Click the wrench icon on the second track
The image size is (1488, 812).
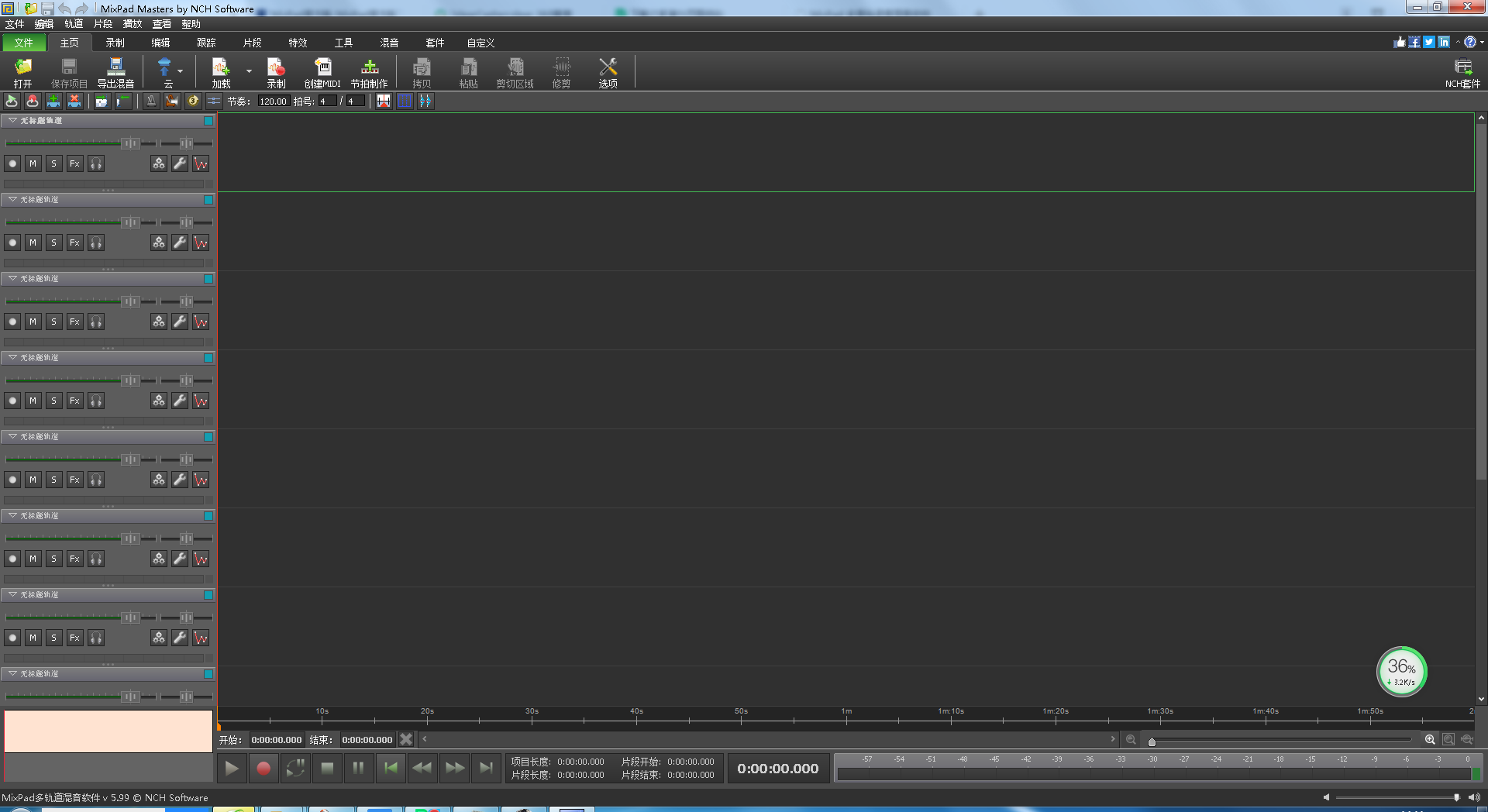click(180, 243)
